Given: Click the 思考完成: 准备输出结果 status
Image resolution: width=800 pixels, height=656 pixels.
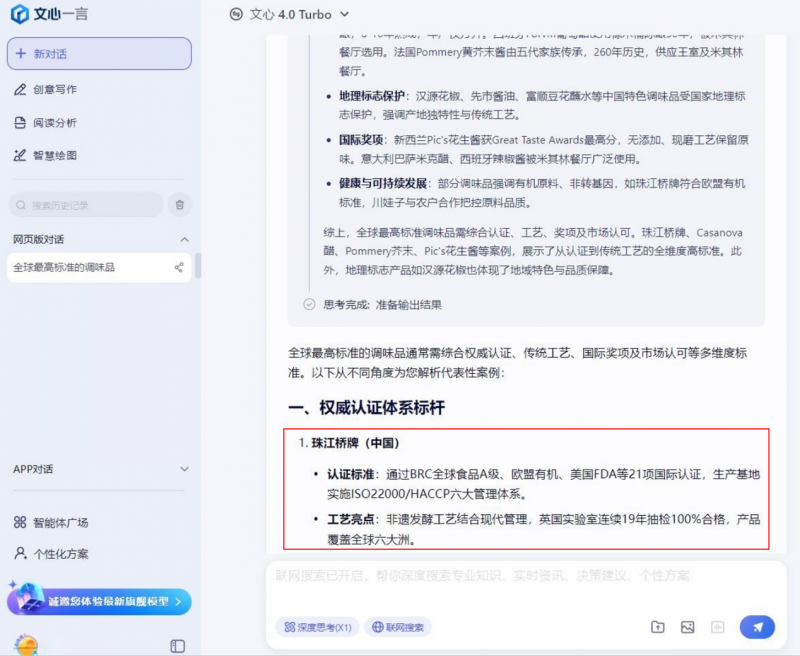Looking at the screenshot, I should (x=382, y=305).
